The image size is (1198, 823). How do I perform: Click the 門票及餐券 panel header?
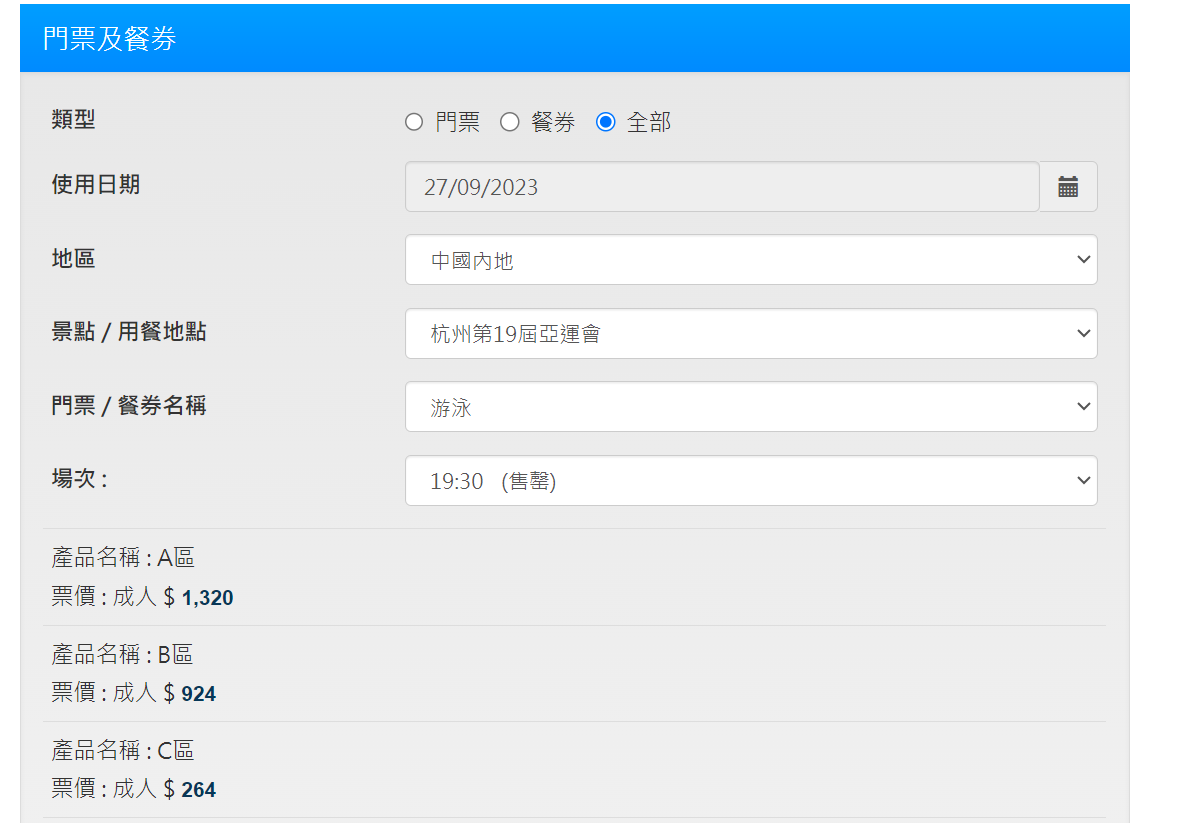click(110, 39)
